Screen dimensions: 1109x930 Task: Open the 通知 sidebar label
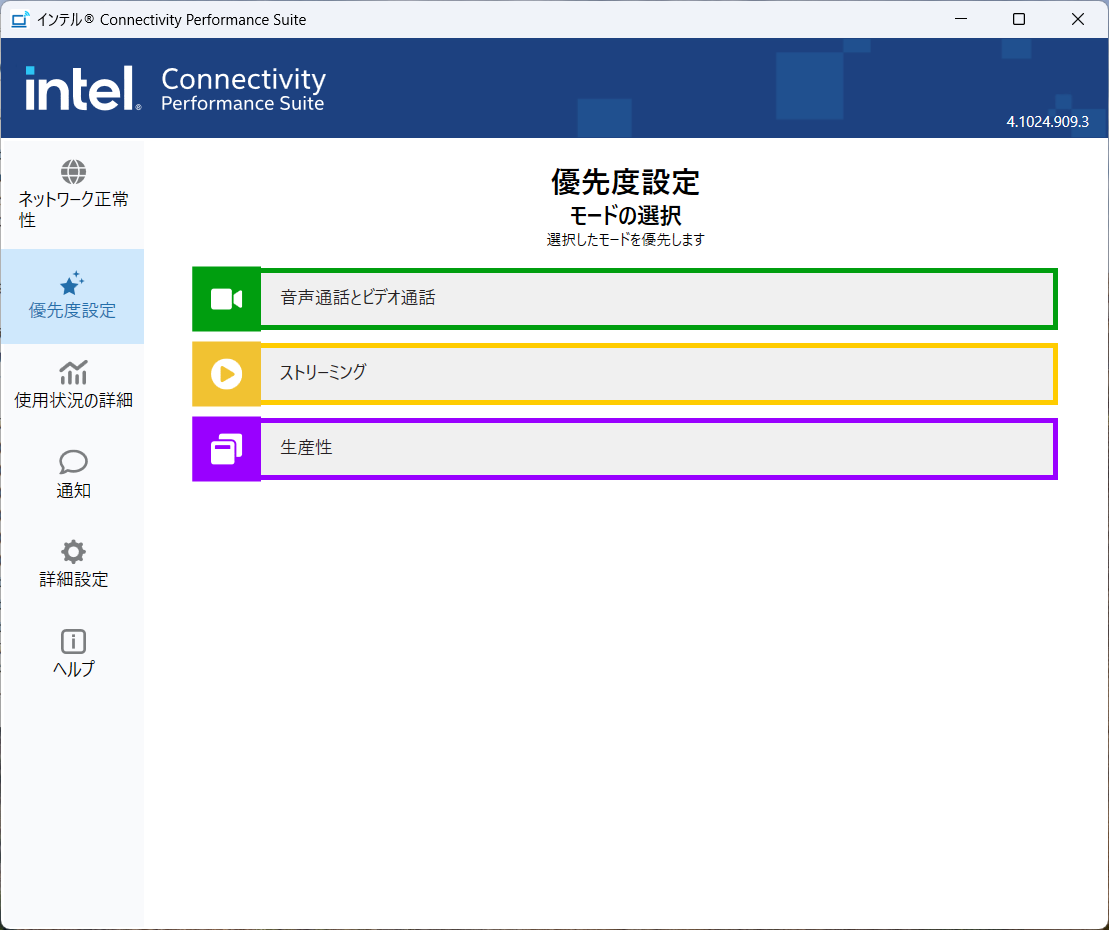pos(73,491)
